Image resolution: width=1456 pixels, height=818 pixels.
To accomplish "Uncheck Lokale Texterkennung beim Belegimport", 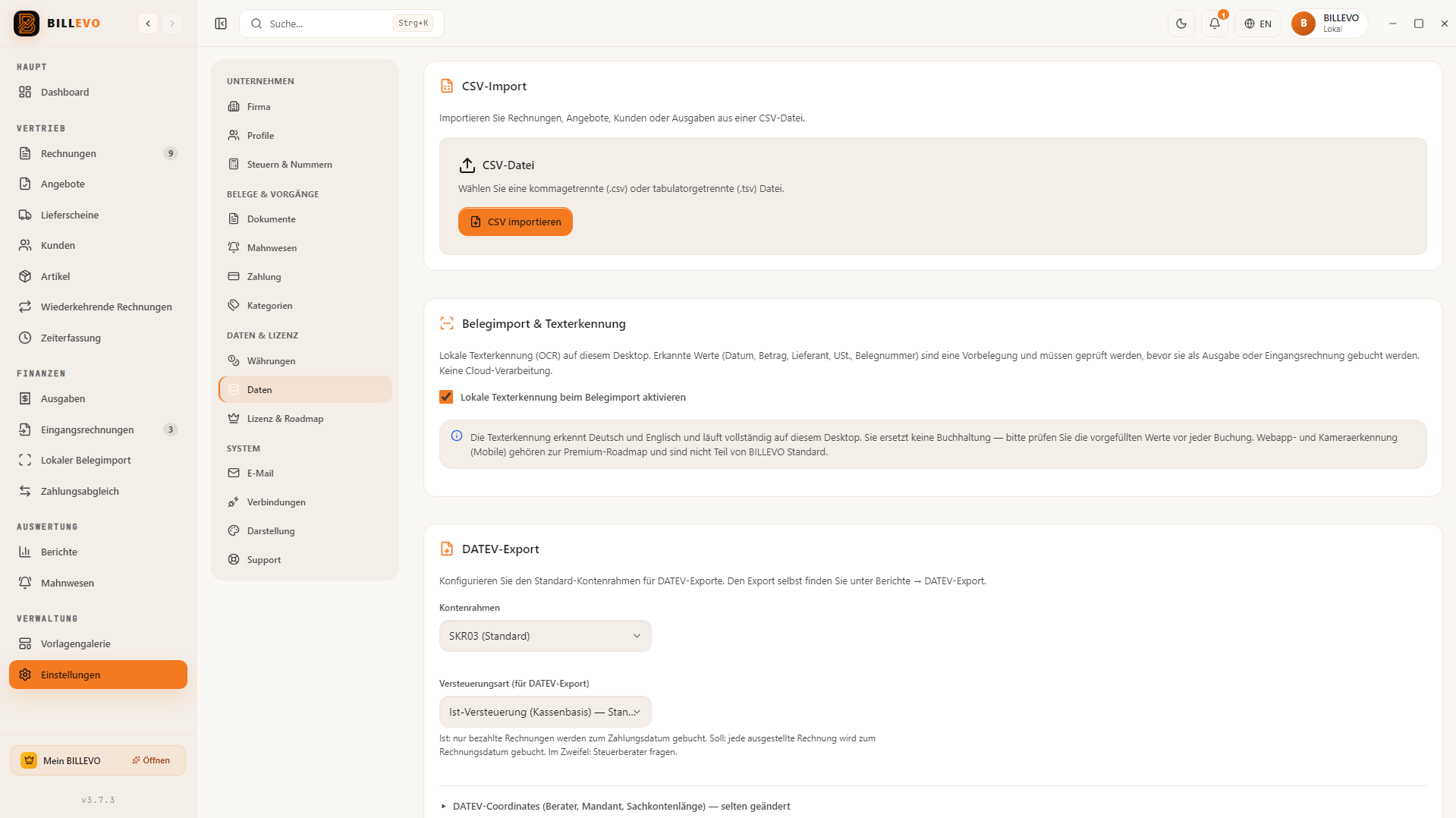I will (x=446, y=397).
